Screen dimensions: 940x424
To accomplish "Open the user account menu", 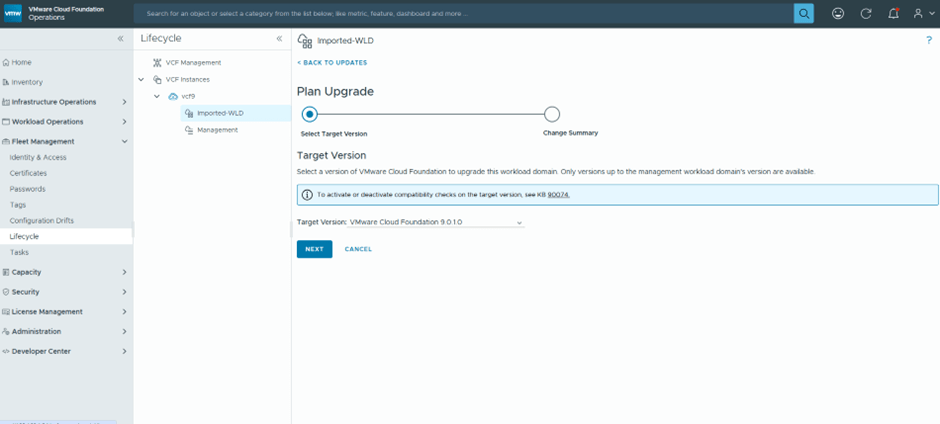I will click(922, 14).
